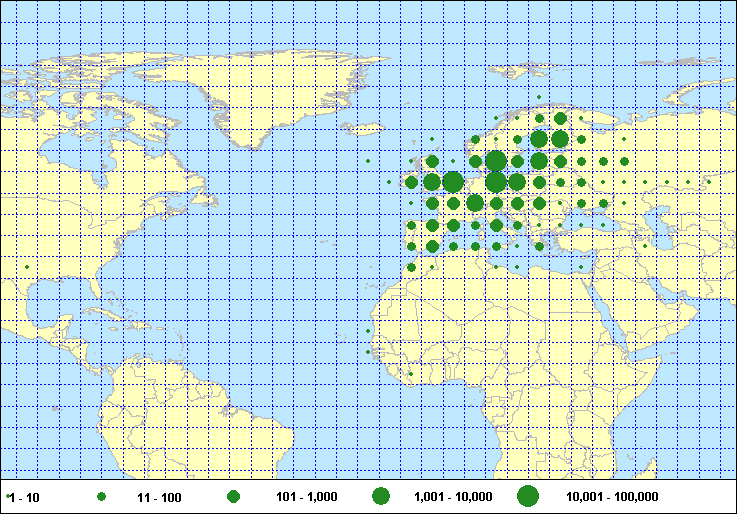This screenshot has height=514, width=737.
Task: Select the isolated green dot in western North America
Action: tap(27, 266)
